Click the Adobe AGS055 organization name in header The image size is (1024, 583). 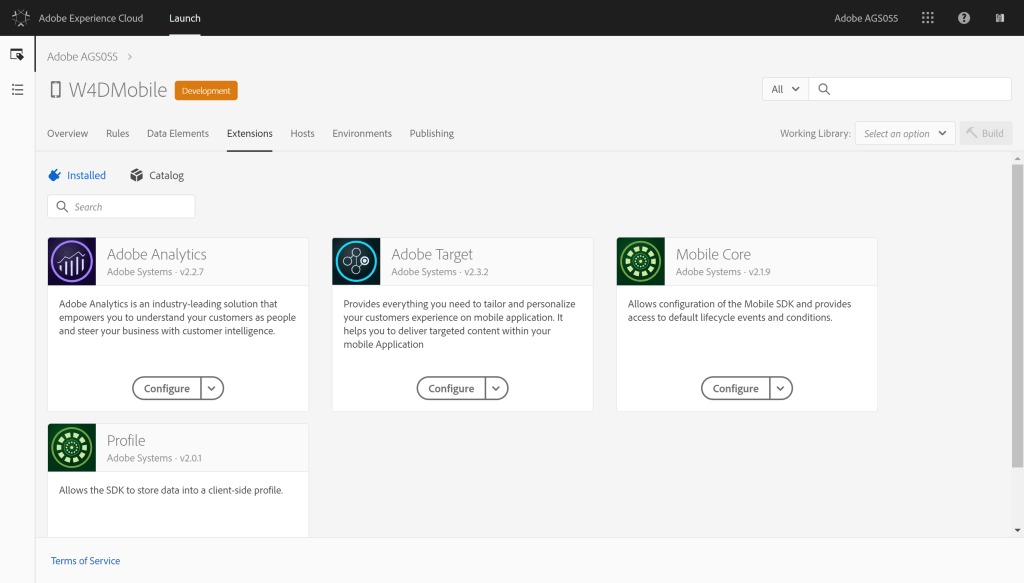point(866,18)
